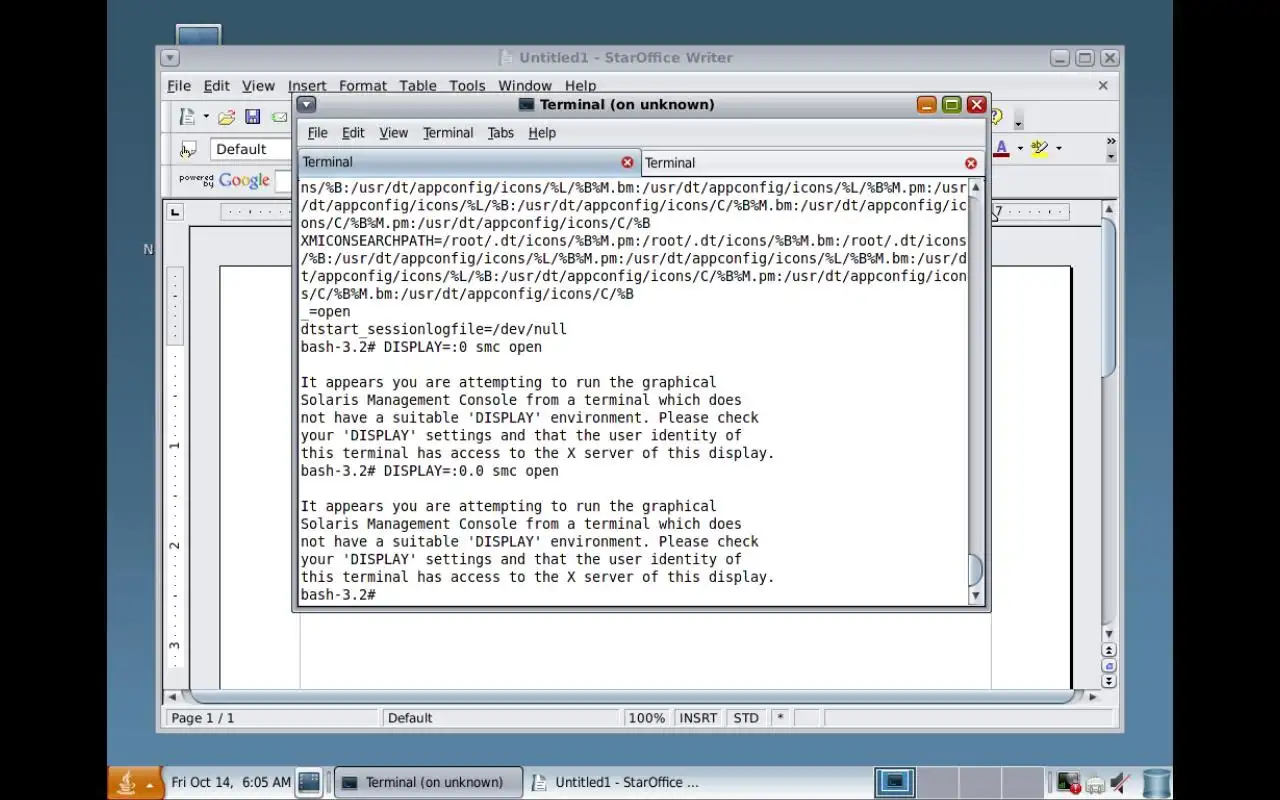This screenshot has height=800, width=1280.
Task: Open the StarOffice Tools menu
Action: point(467,86)
